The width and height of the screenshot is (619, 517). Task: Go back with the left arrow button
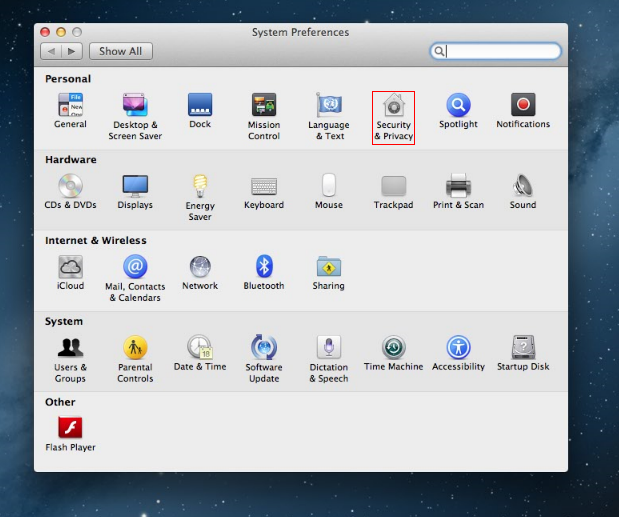coord(51,51)
